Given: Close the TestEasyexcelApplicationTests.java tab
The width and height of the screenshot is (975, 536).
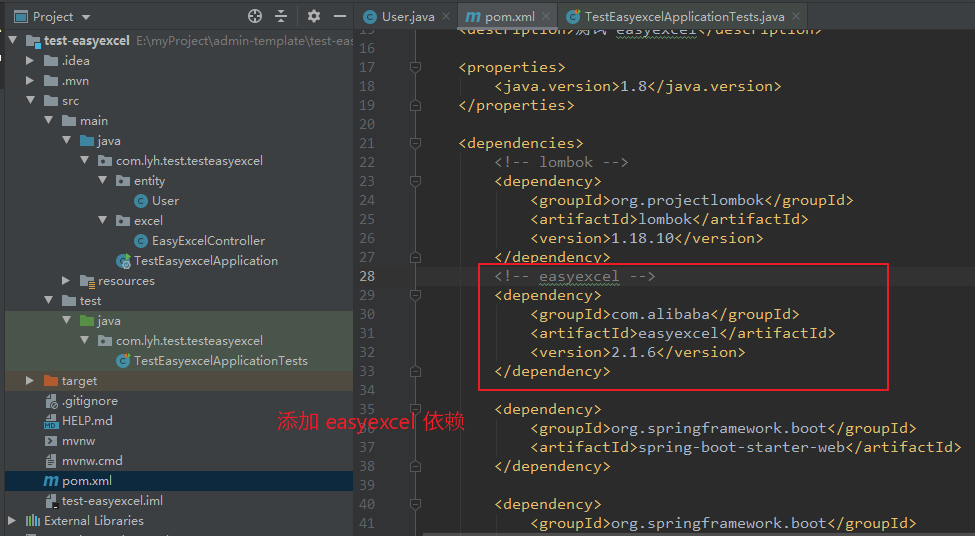Looking at the screenshot, I should pyautogui.click(x=796, y=16).
